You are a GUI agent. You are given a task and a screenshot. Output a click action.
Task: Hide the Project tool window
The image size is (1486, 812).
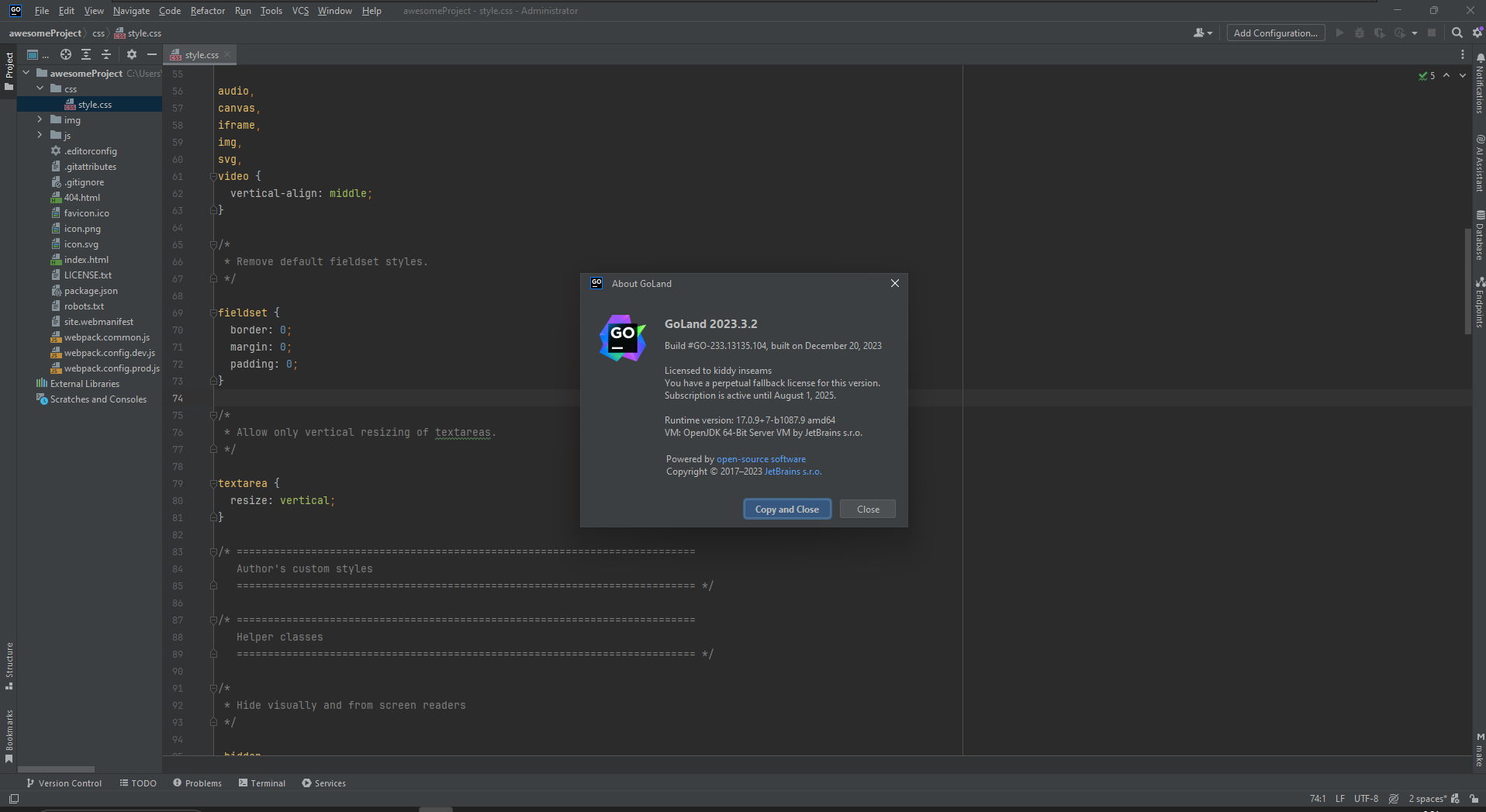[152, 54]
